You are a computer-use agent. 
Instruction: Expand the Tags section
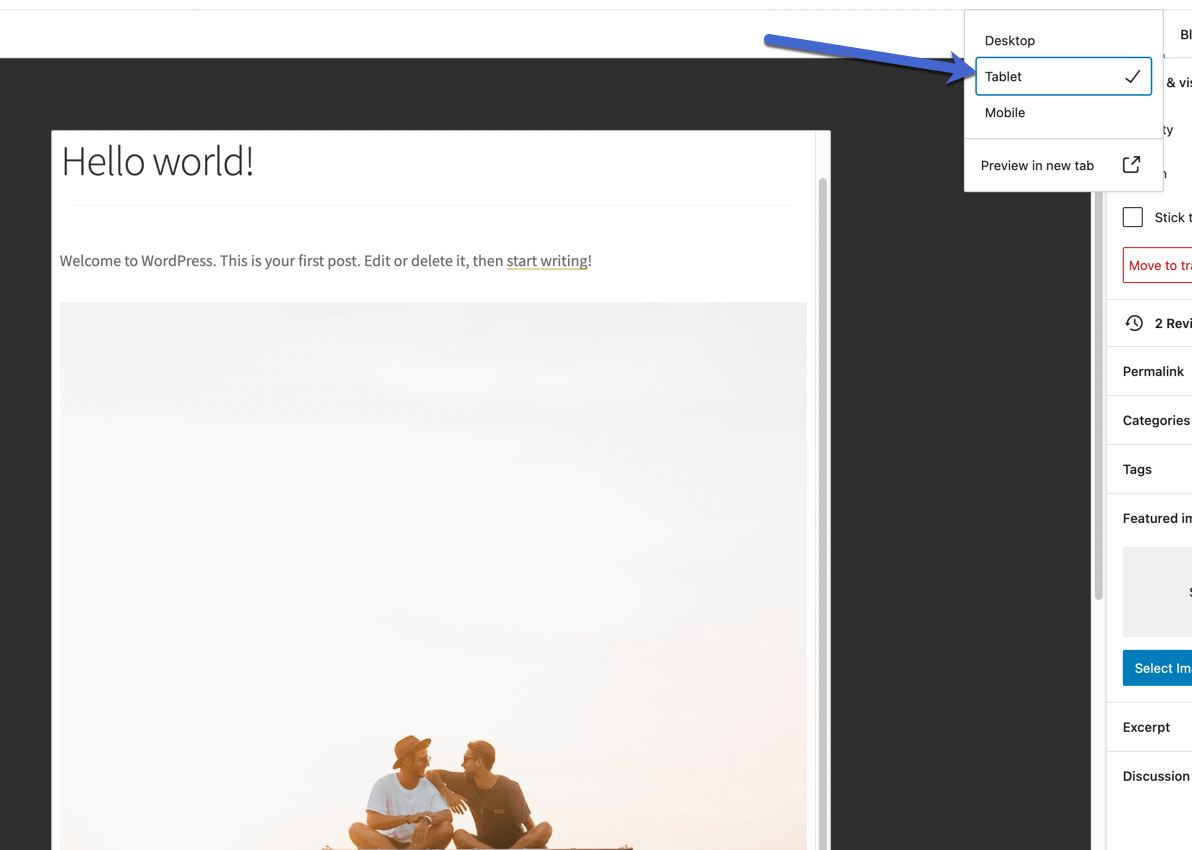click(x=1136, y=469)
